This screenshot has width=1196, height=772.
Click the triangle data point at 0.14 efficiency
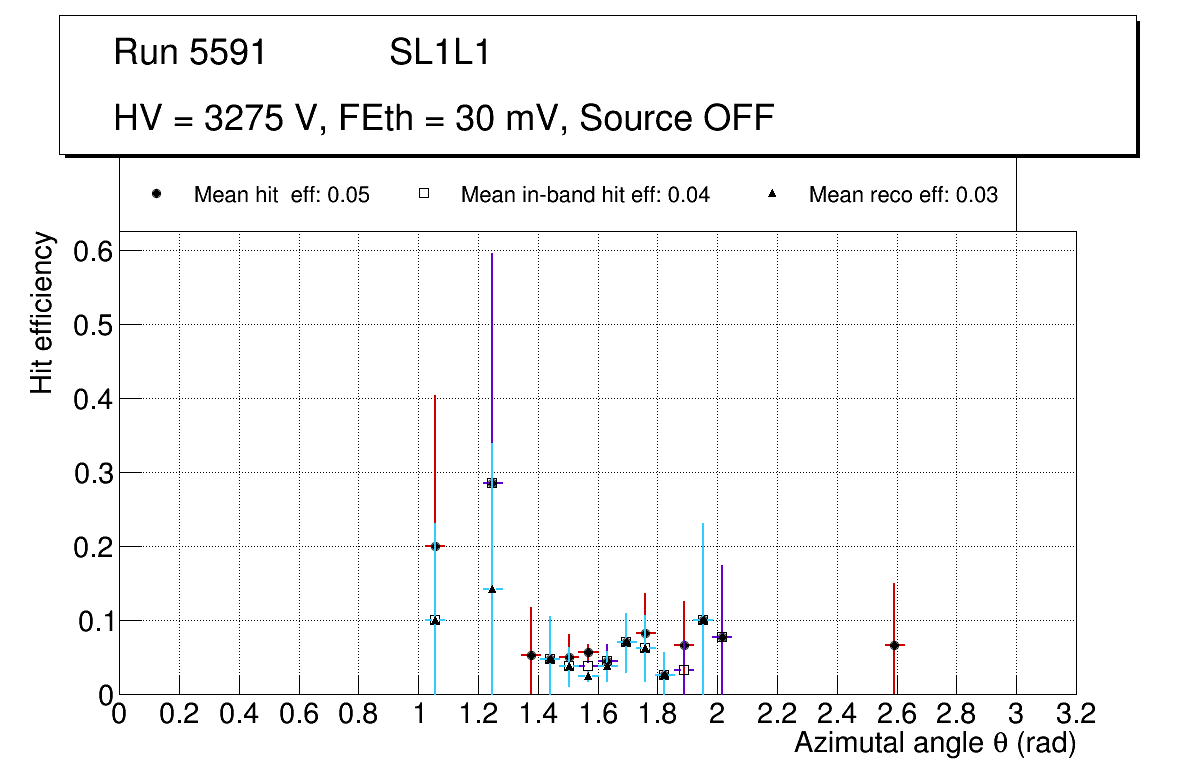click(x=492, y=589)
